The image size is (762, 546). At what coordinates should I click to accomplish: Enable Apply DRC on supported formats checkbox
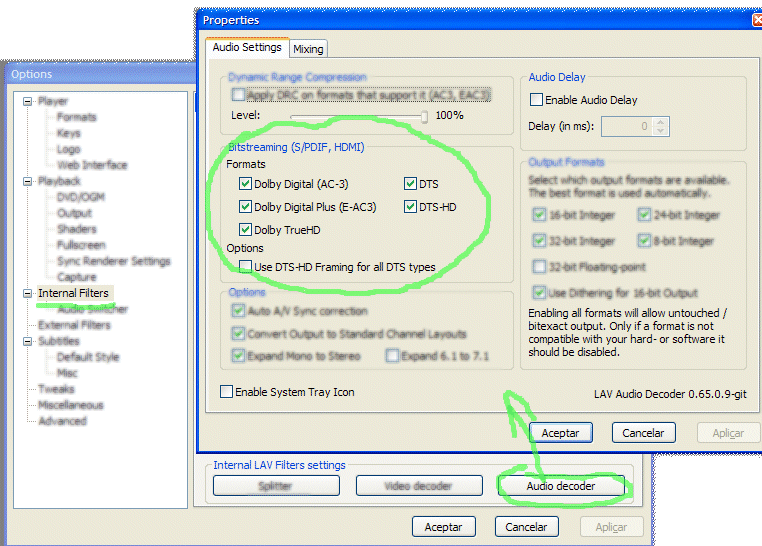(x=238, y=94)
